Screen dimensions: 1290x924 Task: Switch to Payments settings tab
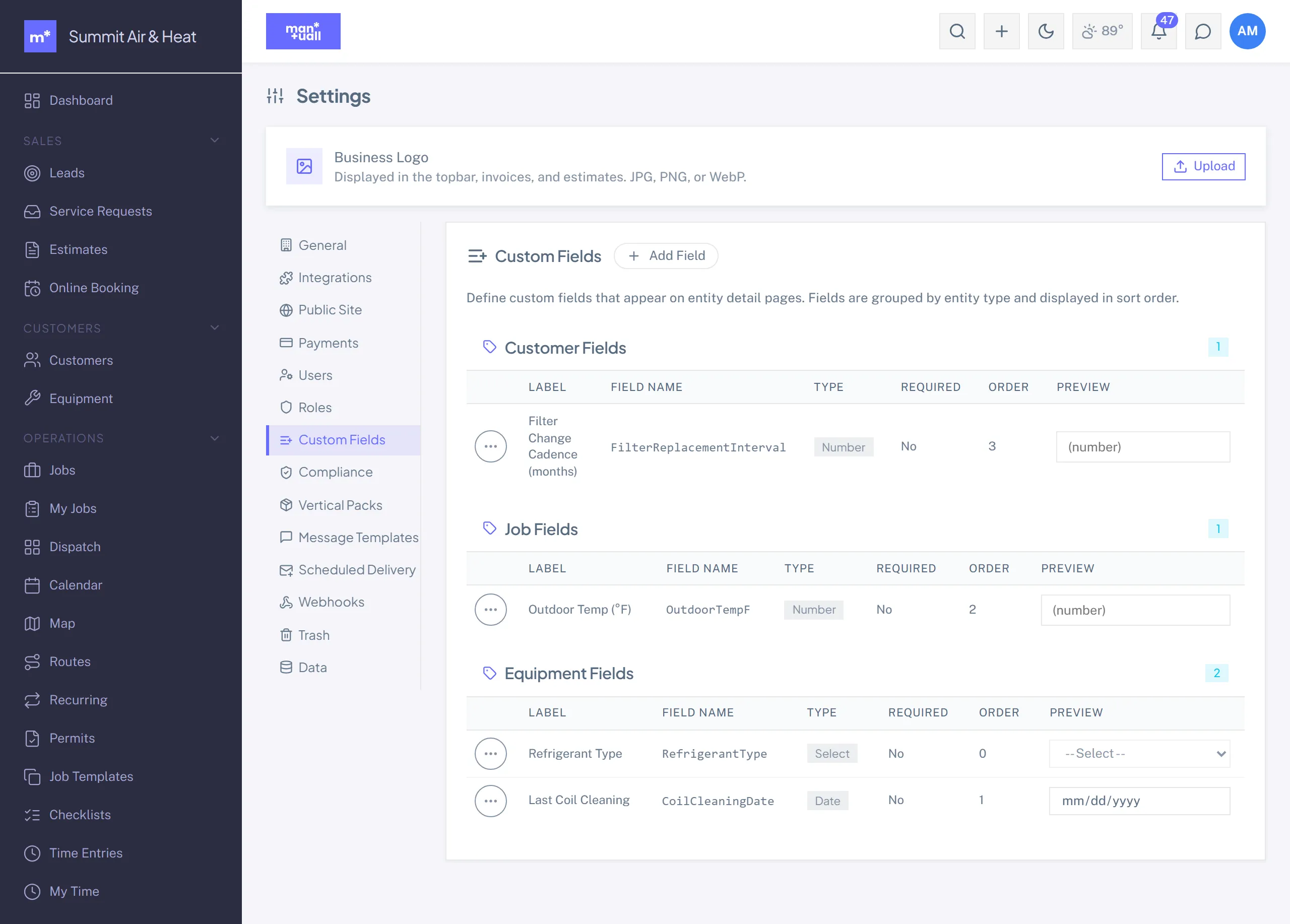344,344
